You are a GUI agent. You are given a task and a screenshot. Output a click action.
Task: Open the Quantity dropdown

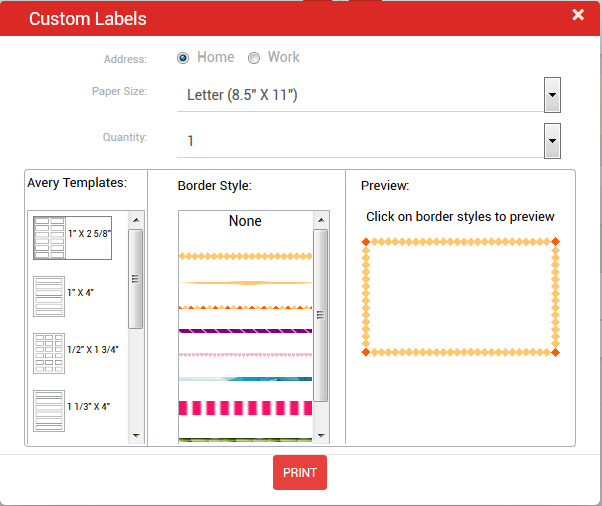pyautogui.click(x=552, y=141)
